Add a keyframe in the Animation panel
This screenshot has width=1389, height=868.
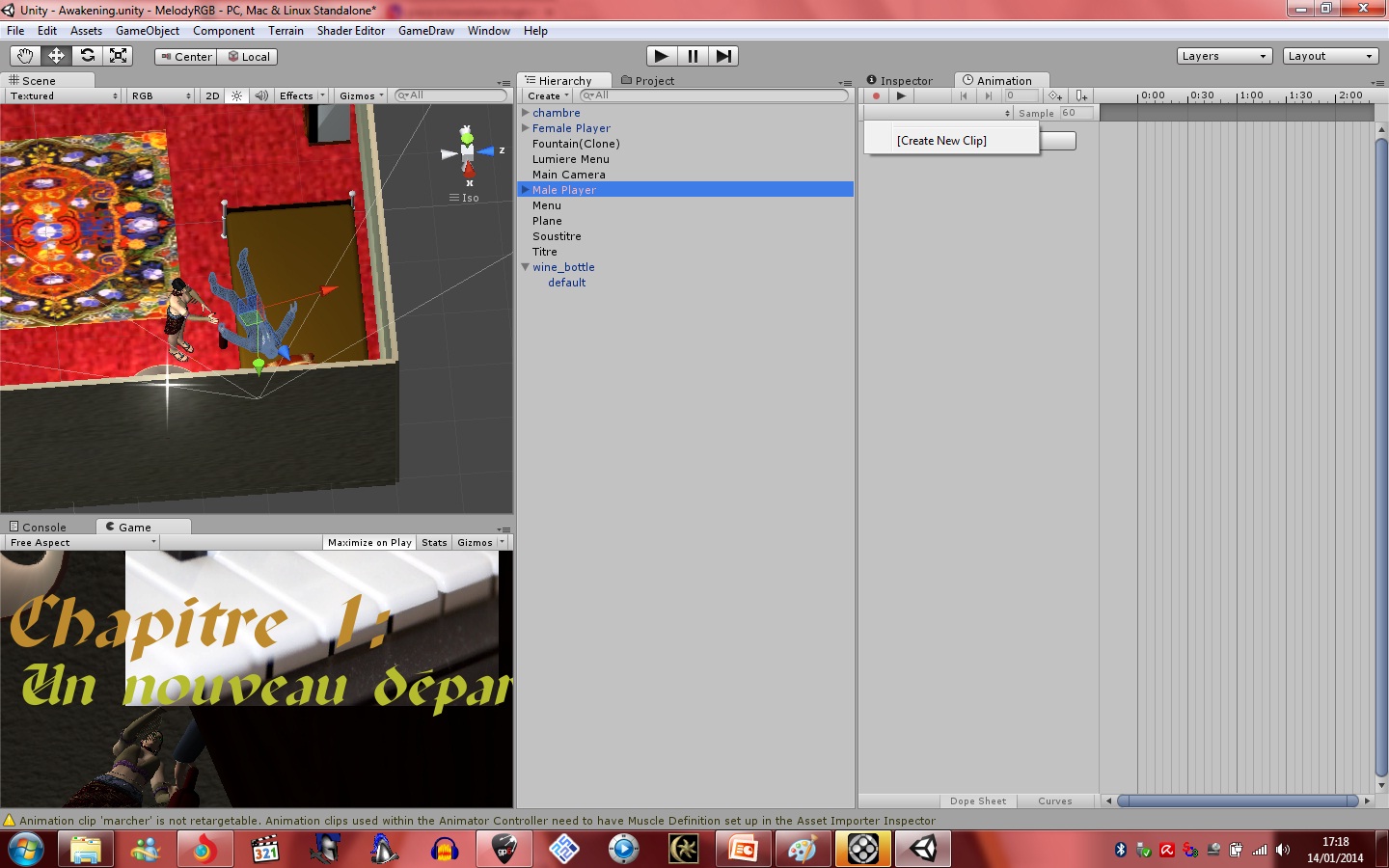(1054, 95)
